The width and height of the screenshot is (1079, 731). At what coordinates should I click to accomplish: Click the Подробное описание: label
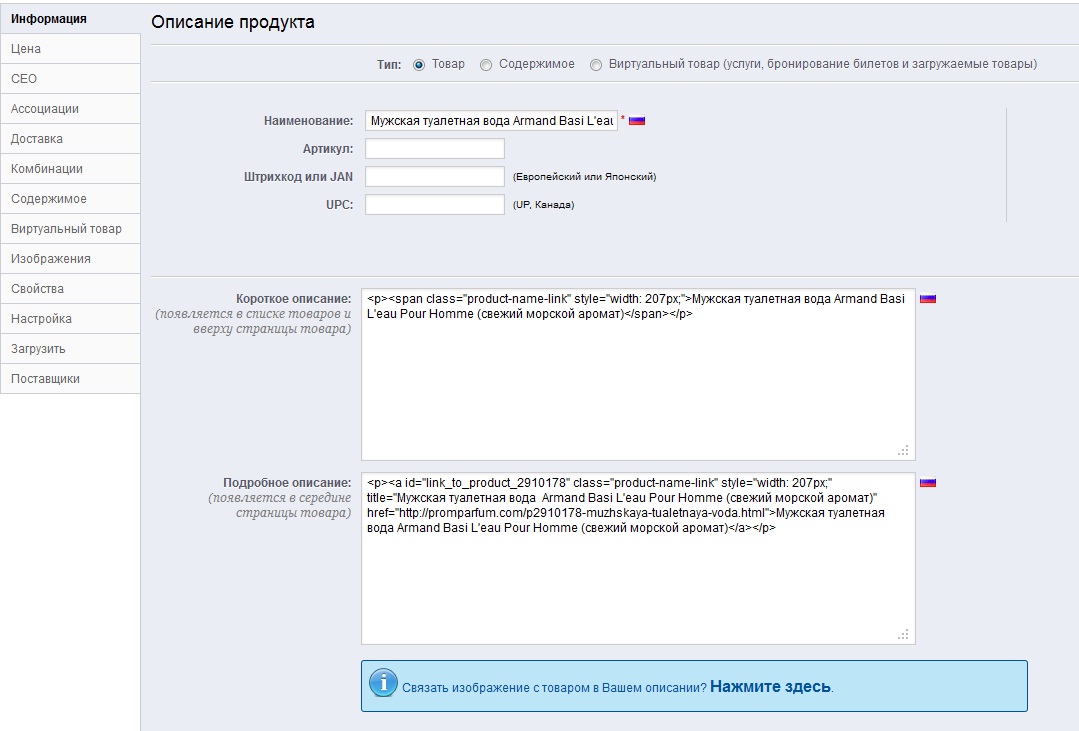[x=287, y=483]
